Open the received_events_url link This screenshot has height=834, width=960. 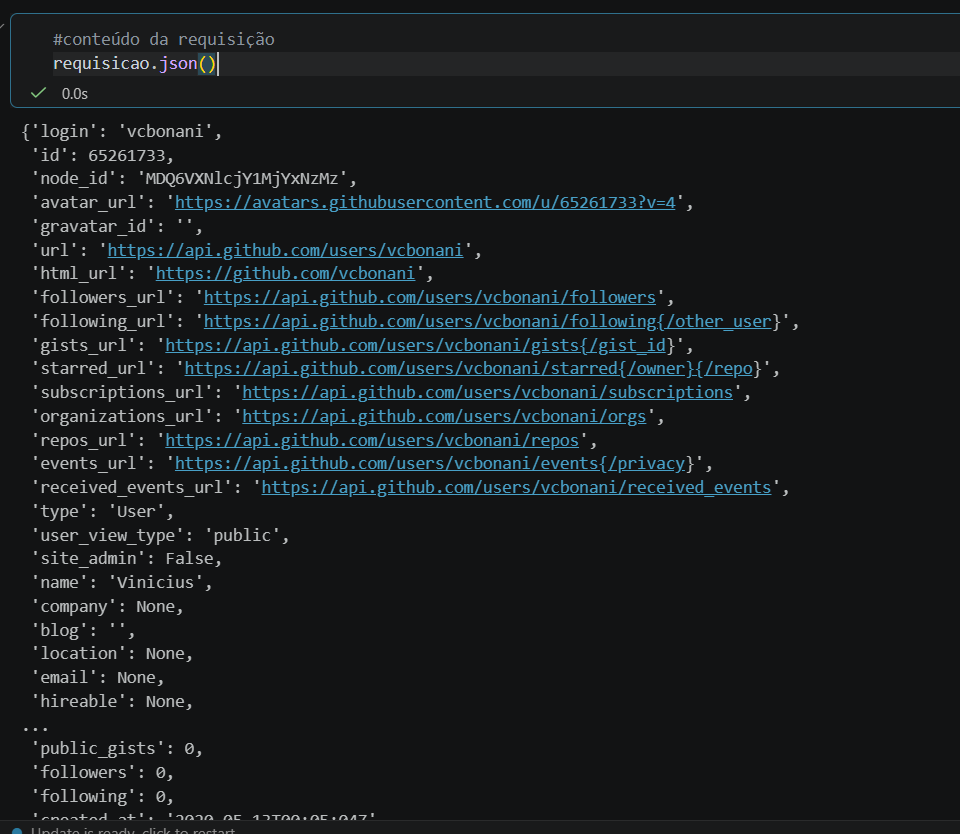click(516, 488)
